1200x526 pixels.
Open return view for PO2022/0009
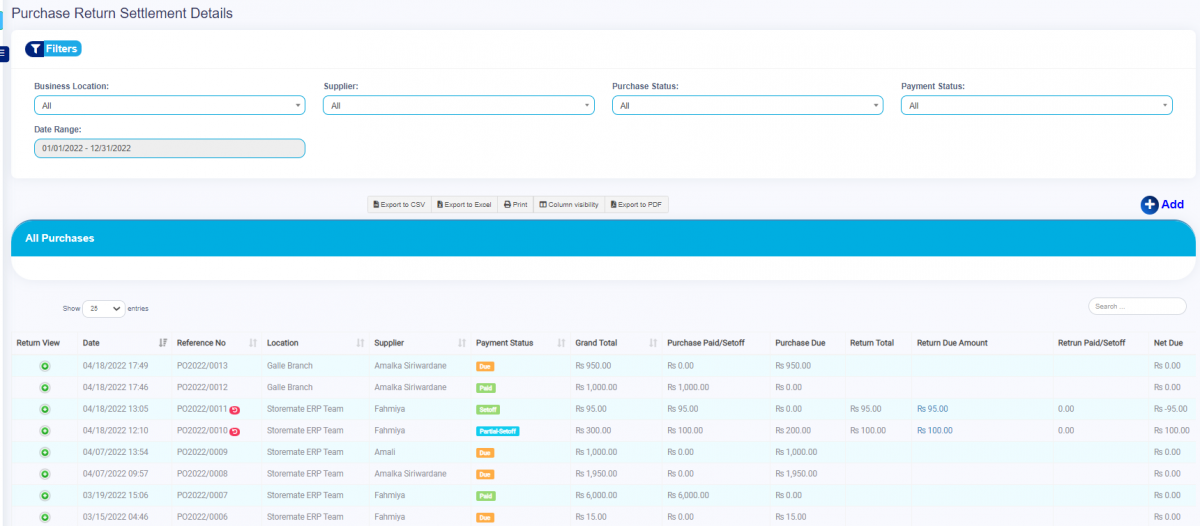(45, 452)
